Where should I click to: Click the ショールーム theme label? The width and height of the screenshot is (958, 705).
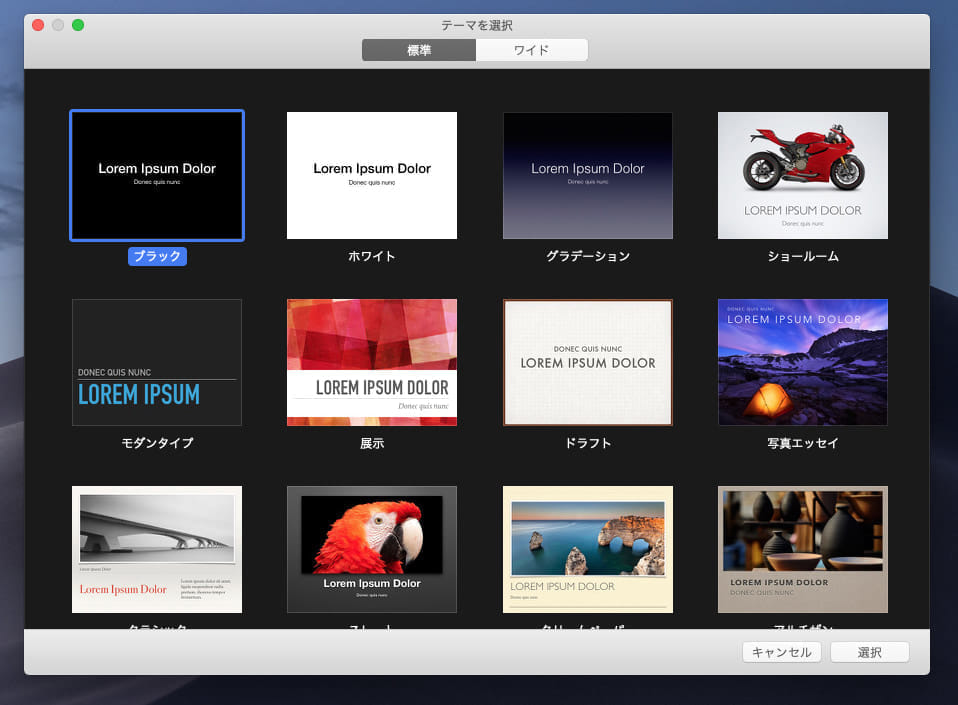[x=803, y=256]
